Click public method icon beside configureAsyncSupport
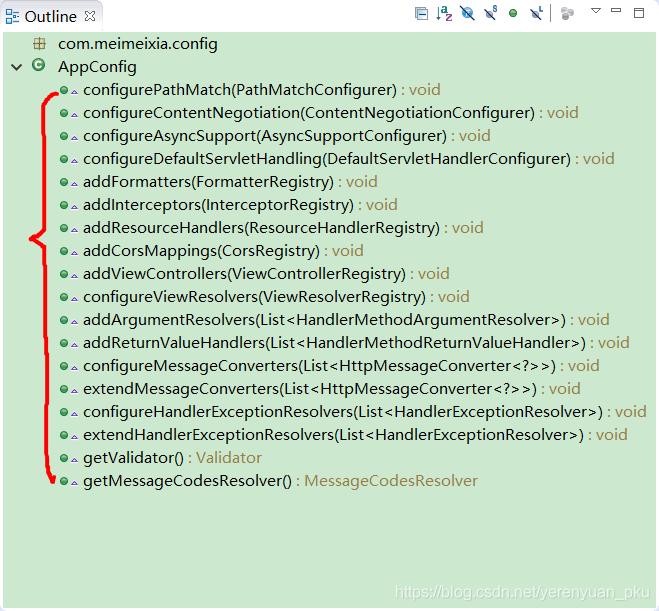This screenshot has height=611, width=659. tap(64, 136)
